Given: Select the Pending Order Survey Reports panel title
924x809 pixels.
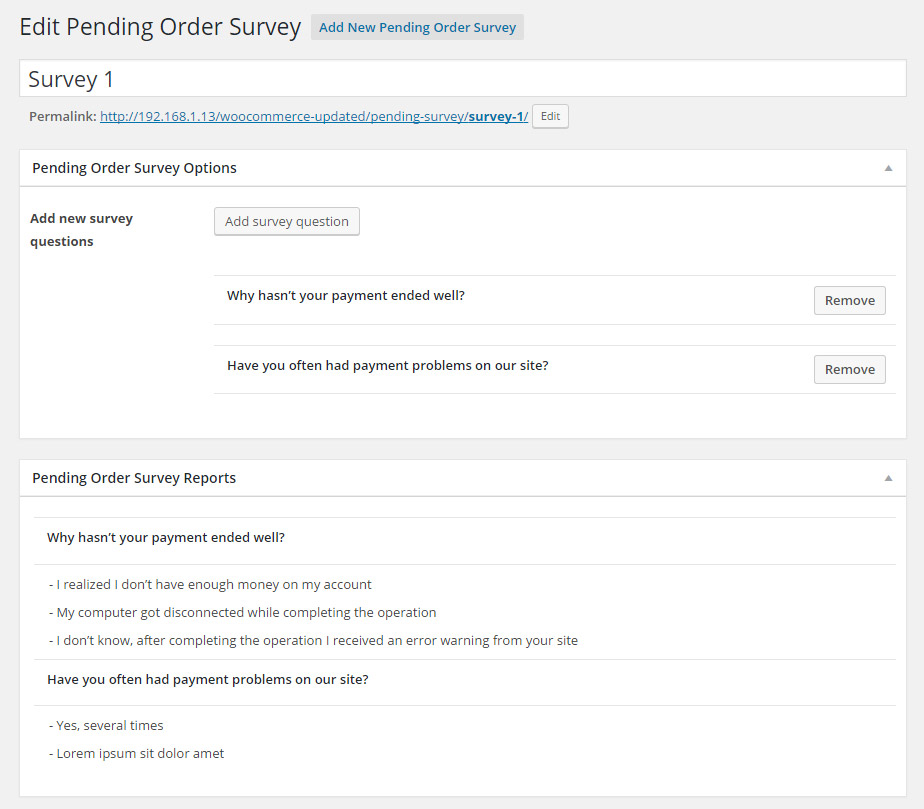Looking at the screenshot, I should [x=134, y=478].
